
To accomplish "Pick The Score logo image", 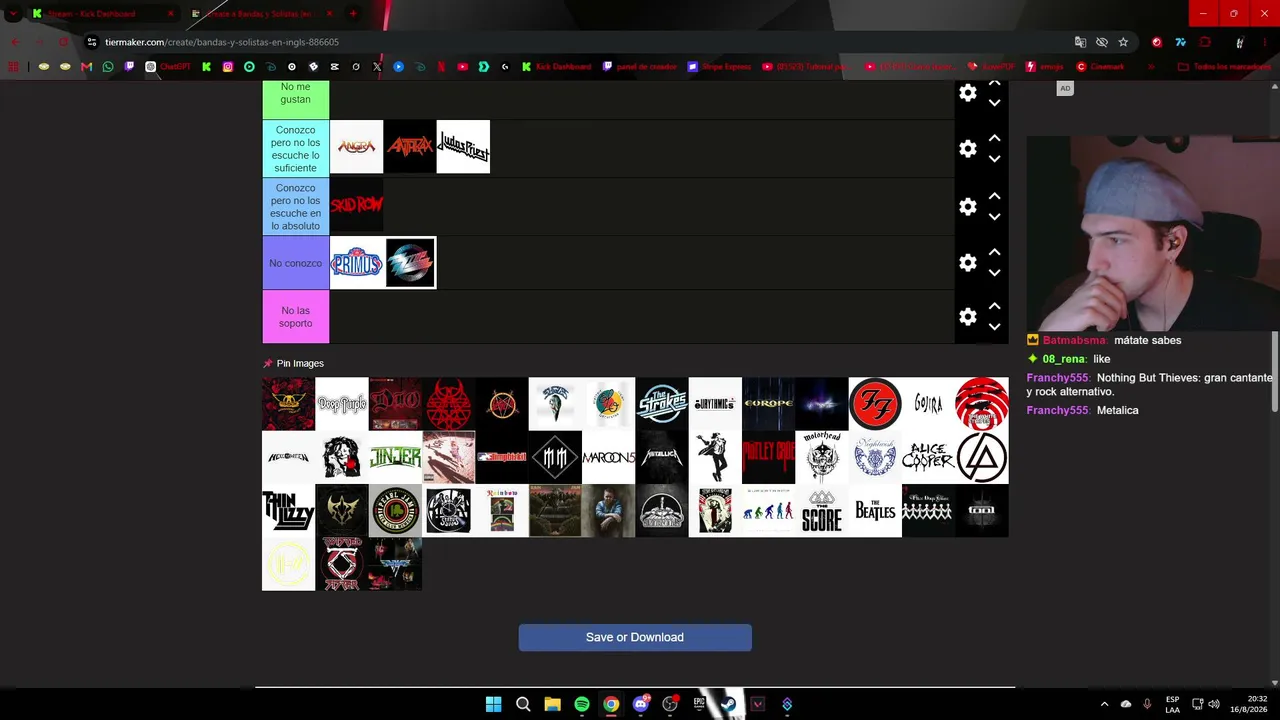I will (x=822, y=511).
